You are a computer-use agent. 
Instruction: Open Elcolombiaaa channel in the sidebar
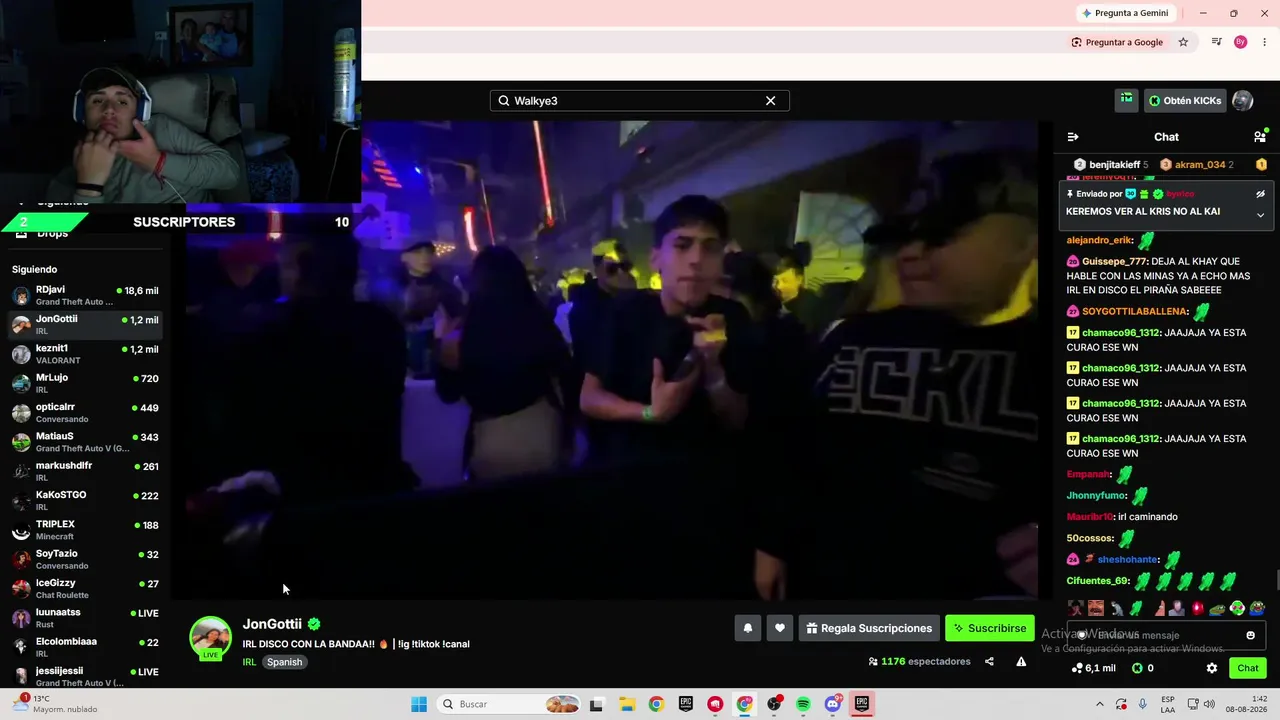click(x=85, y=647)
